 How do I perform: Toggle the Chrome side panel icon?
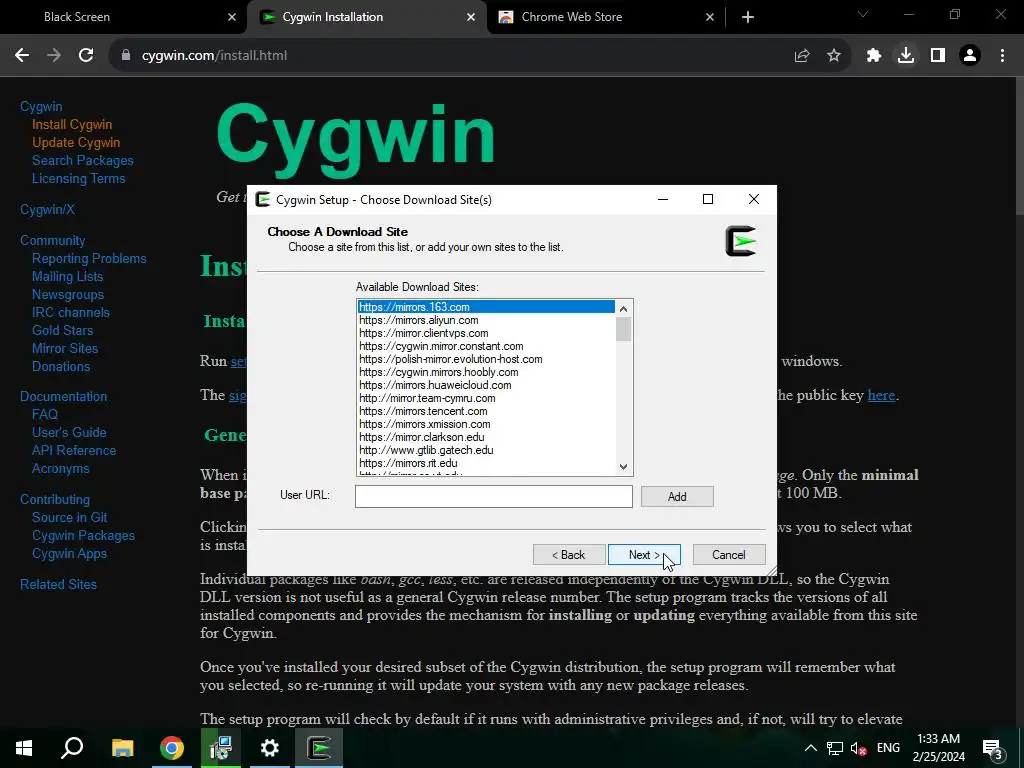click(938, 56)
